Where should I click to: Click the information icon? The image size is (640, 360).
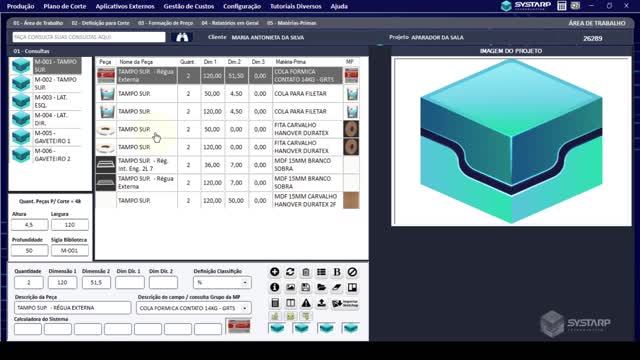tap(274, 287)
